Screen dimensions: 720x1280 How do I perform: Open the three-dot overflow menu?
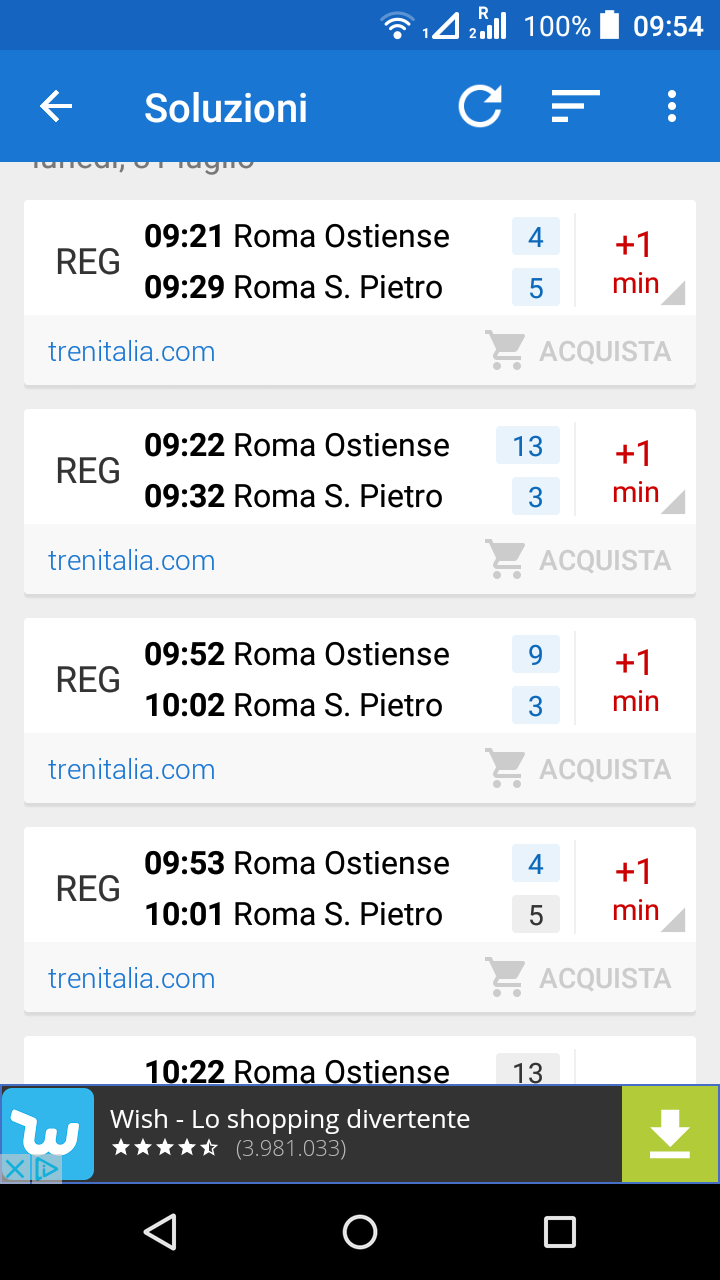[671, 107]
